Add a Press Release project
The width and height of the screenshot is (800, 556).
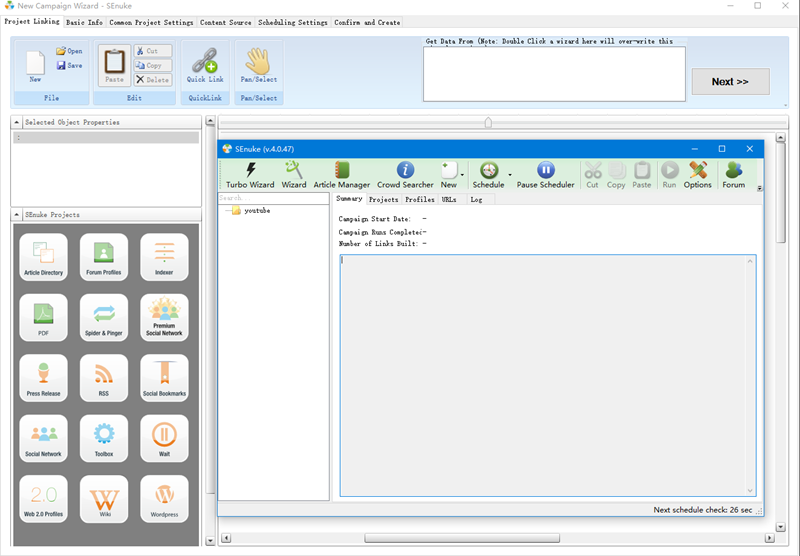click(43, 378)
